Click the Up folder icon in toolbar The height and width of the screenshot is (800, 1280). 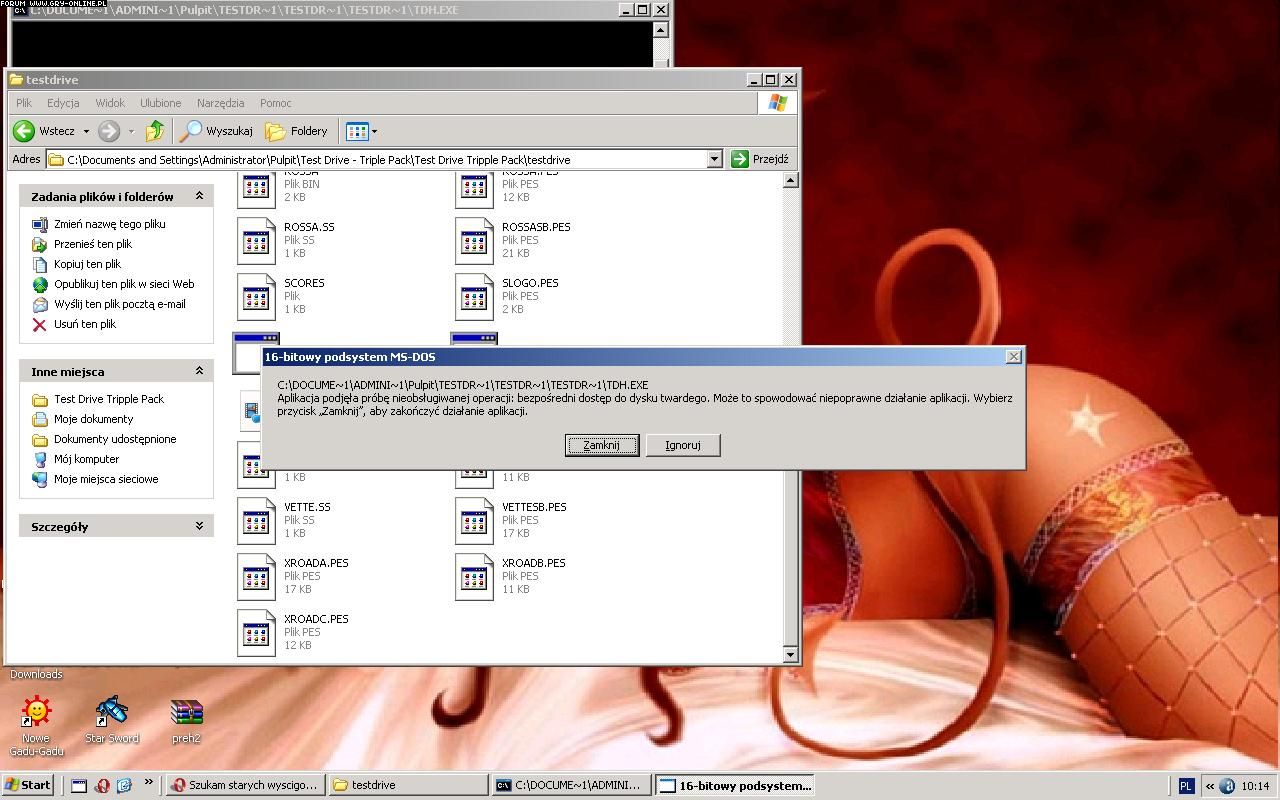pyautogui.click(x=155, y=131)
